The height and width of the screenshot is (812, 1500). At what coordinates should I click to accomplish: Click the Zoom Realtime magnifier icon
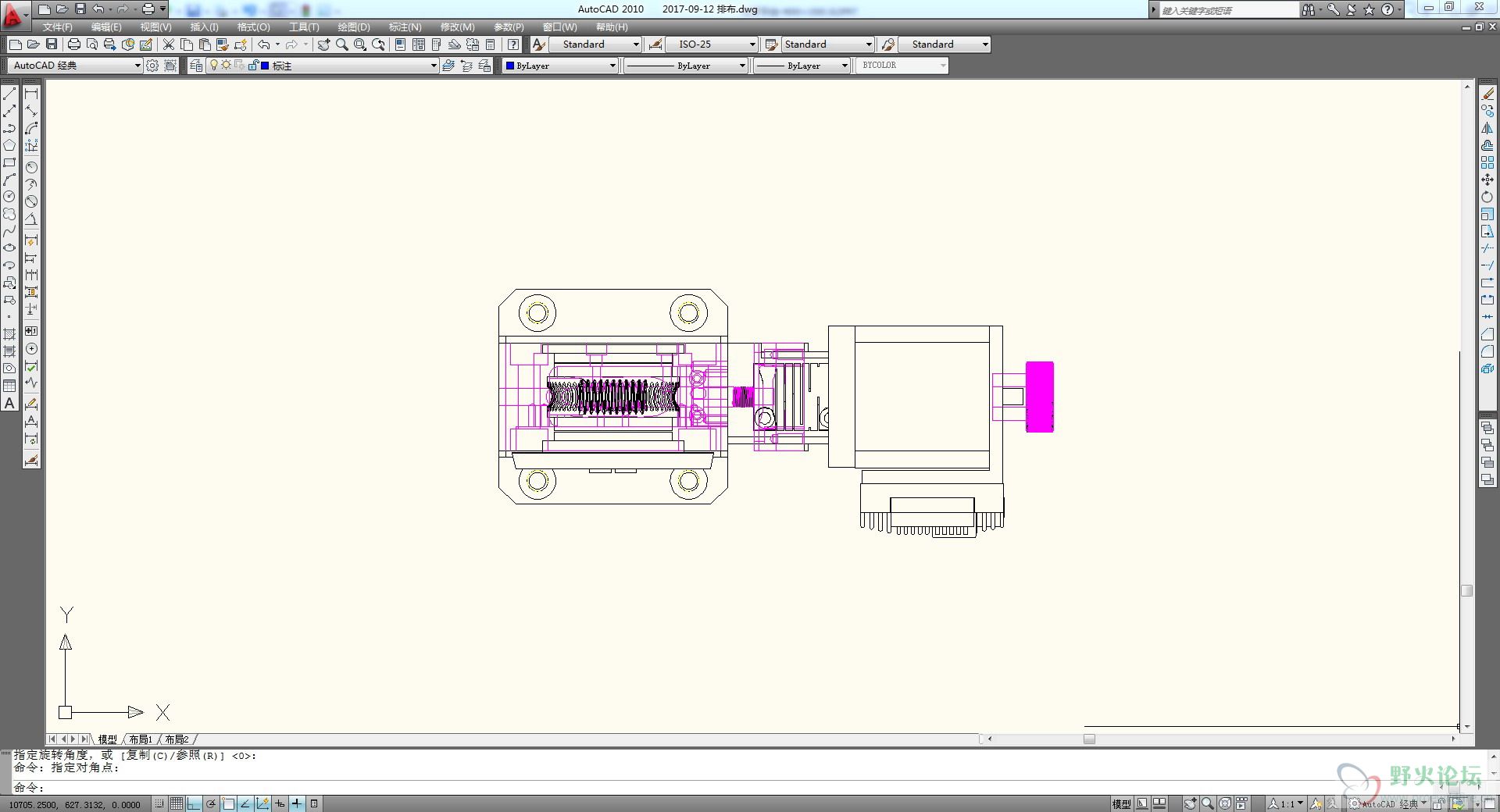341,45
